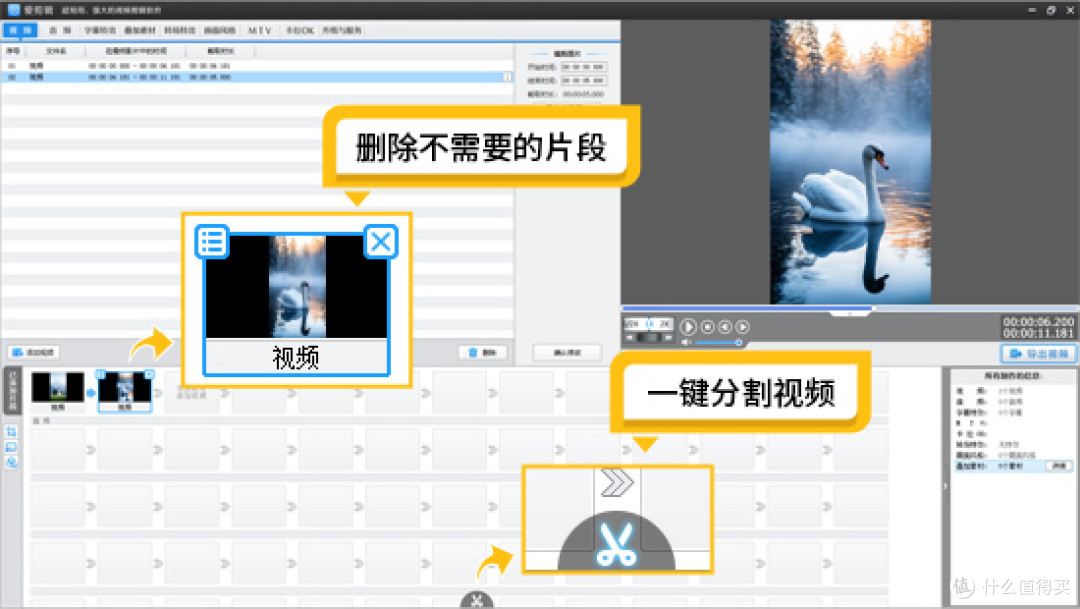The image size is (1080, 609).
Task: Restore the application window size
Action: (x=1051, y=10)
